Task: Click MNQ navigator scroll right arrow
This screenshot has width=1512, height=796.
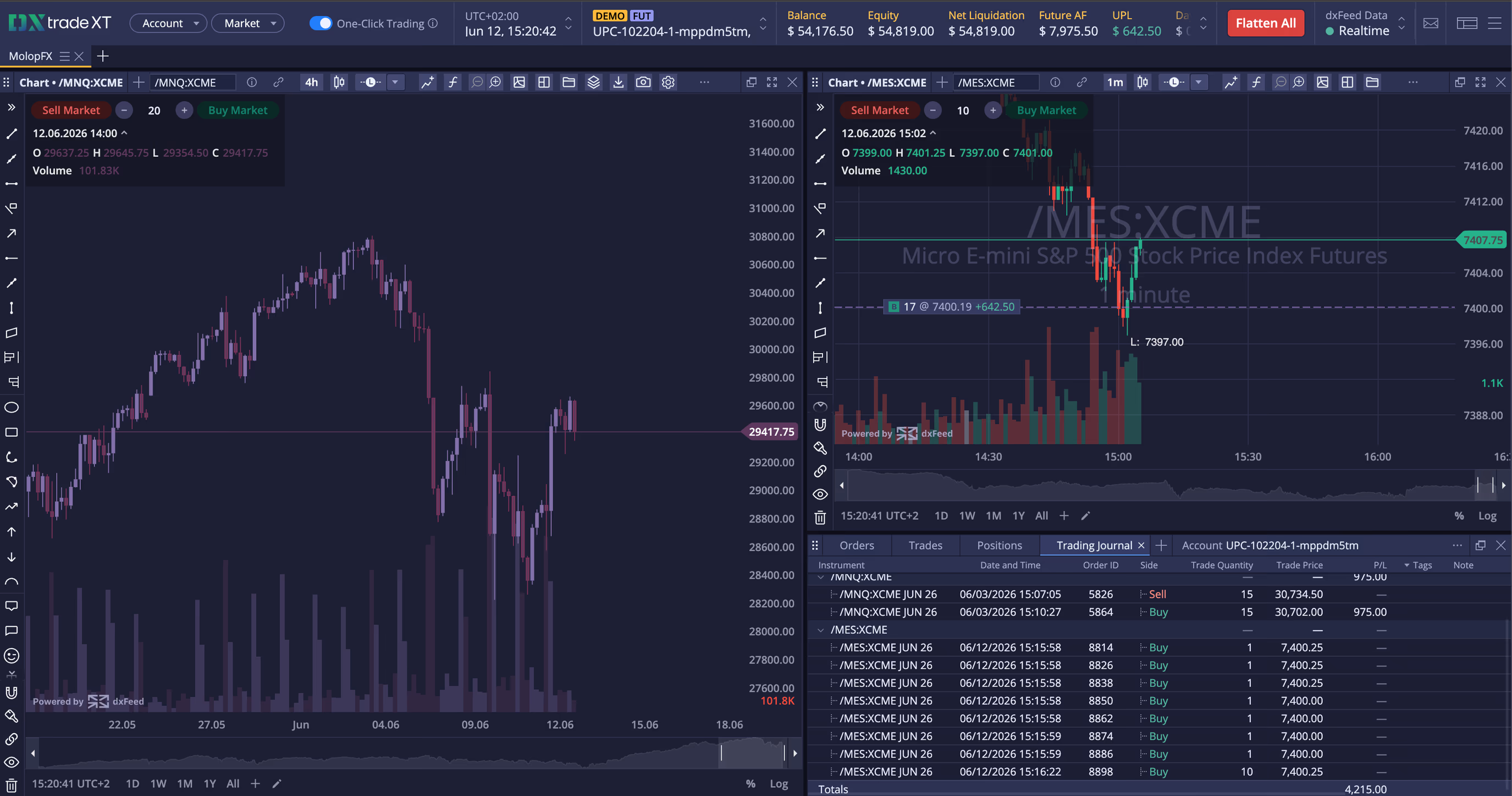Action: tap(794, 753)
